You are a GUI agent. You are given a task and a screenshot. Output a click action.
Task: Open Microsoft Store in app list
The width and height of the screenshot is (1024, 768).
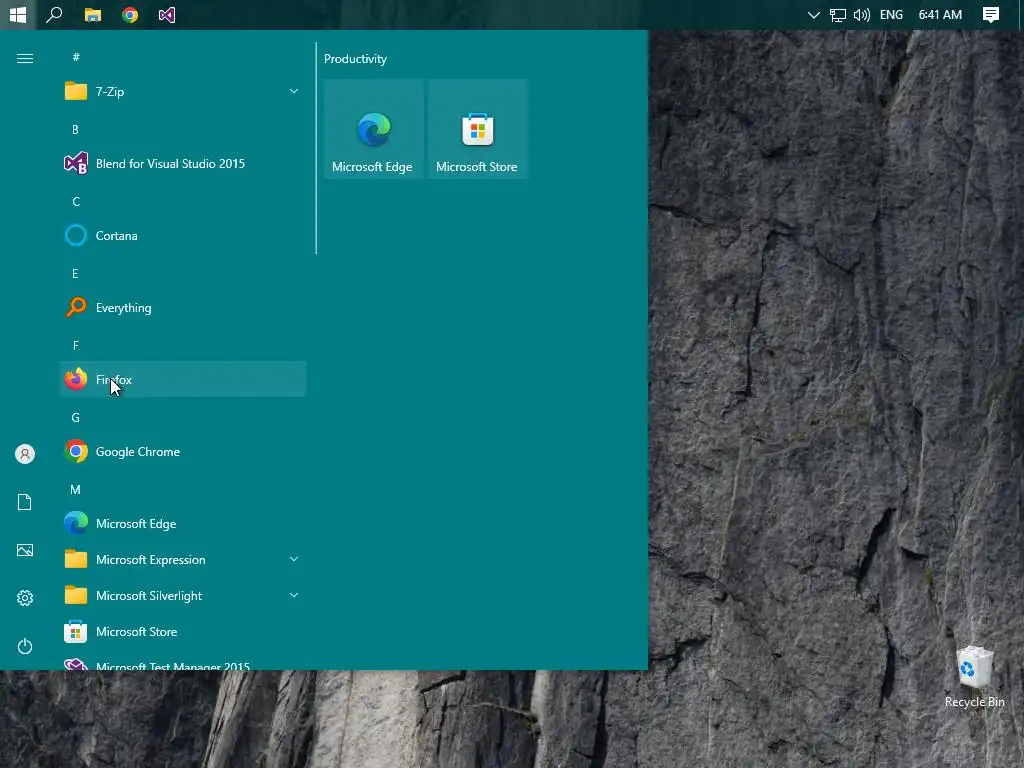(183, 631)
